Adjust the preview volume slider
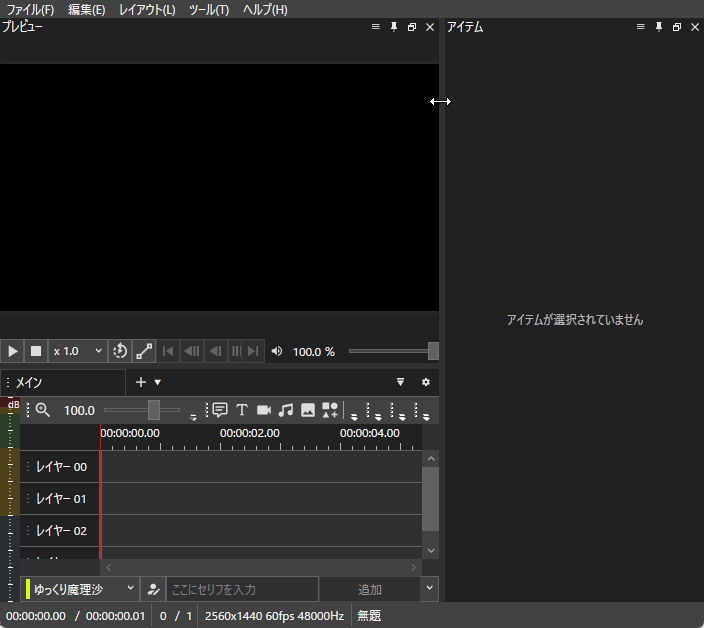The image size is (704, 628). tap(393, 351)
